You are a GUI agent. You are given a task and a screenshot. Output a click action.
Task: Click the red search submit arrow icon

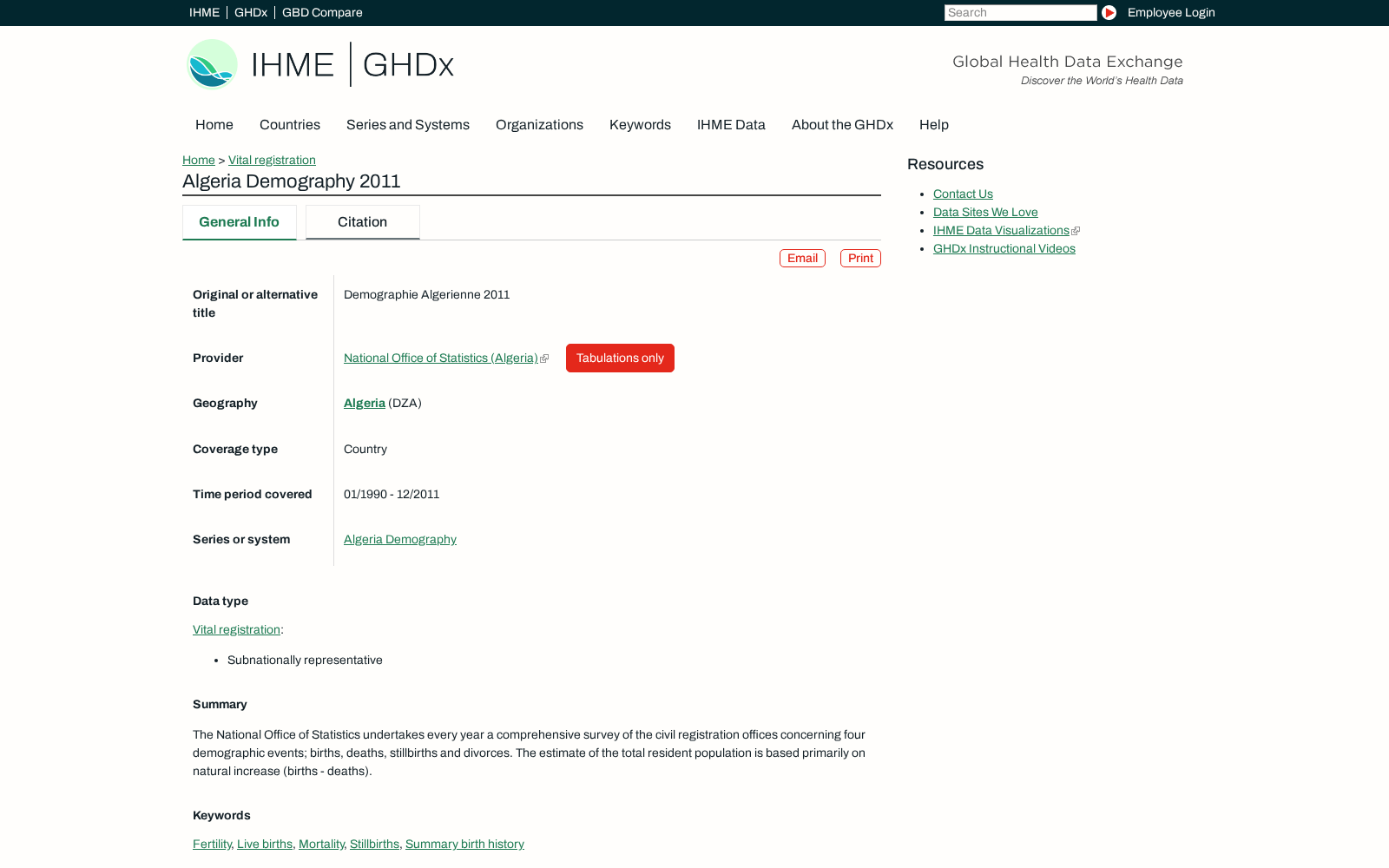[1109, 12]
